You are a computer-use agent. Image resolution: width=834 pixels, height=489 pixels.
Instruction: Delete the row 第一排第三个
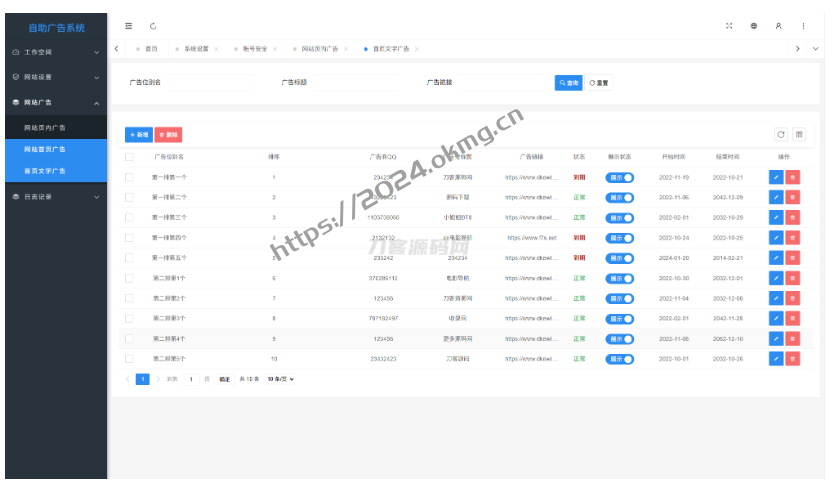[x=793, y=218]
